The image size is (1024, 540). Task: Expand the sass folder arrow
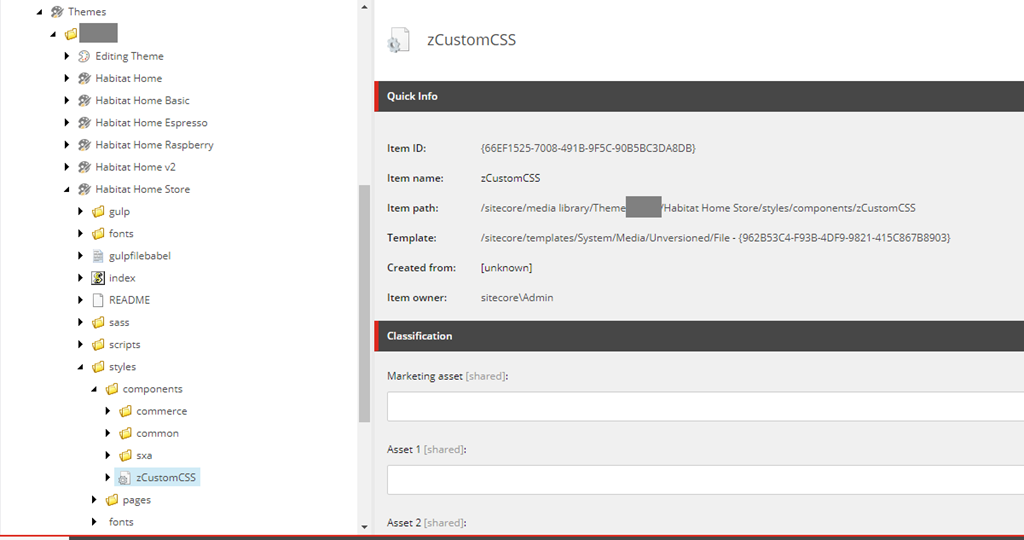click(81, 322)
